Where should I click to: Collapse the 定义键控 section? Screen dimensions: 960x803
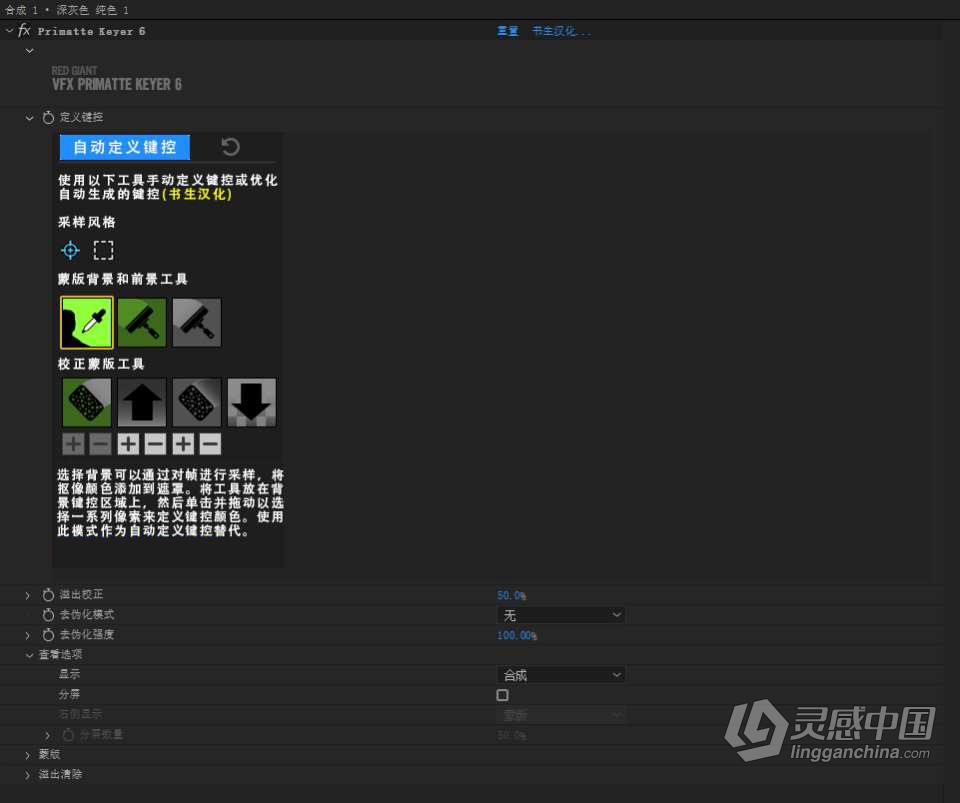[x=29, y=118]
